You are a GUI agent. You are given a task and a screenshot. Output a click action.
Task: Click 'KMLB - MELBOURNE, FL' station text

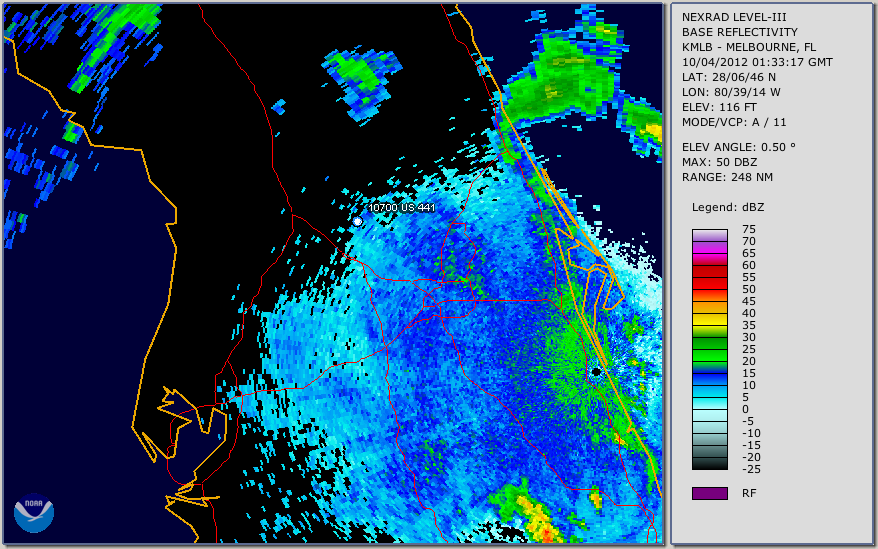click(x=749, y=47)
